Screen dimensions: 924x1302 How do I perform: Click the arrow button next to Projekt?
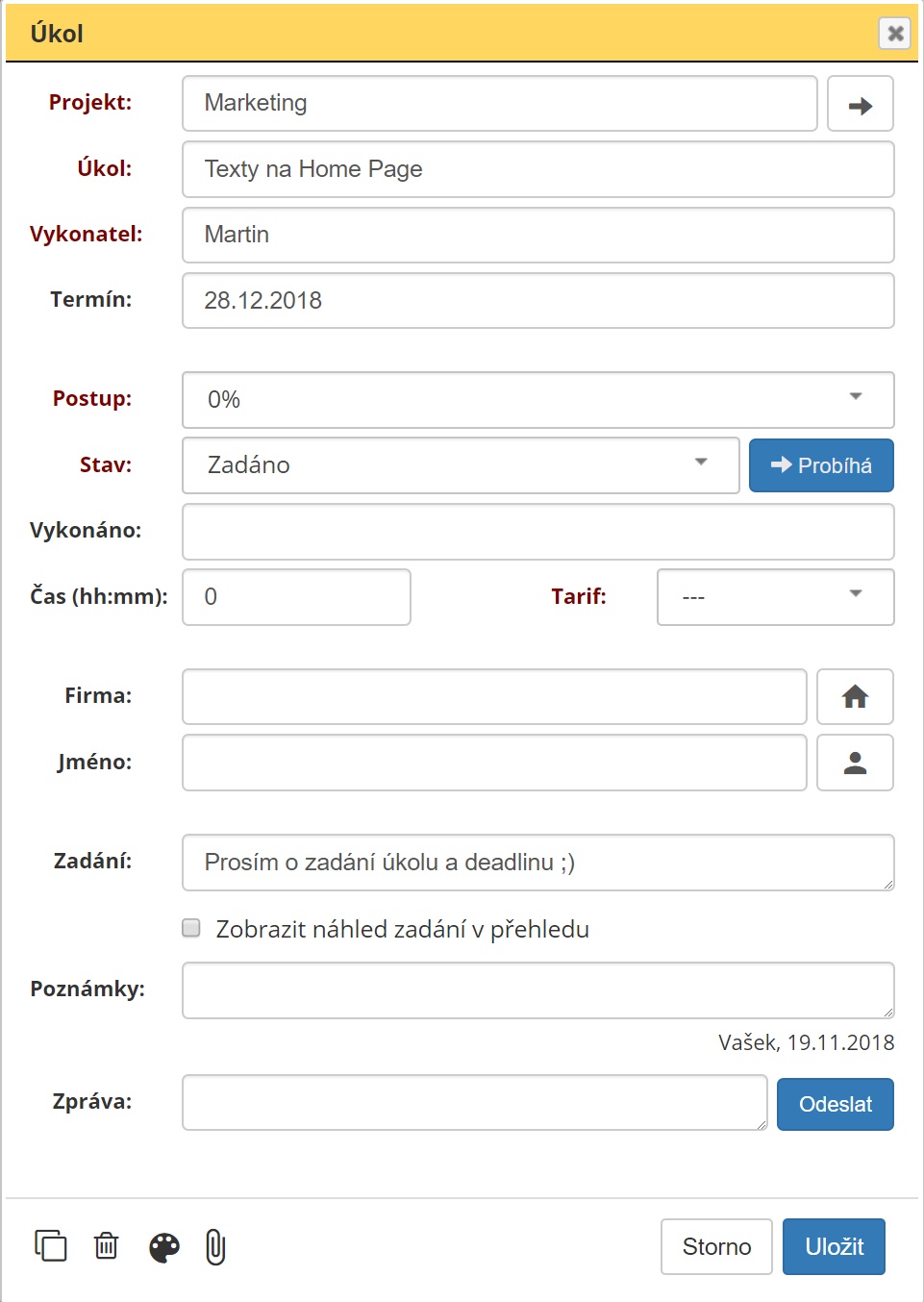[x=861, y=104]
